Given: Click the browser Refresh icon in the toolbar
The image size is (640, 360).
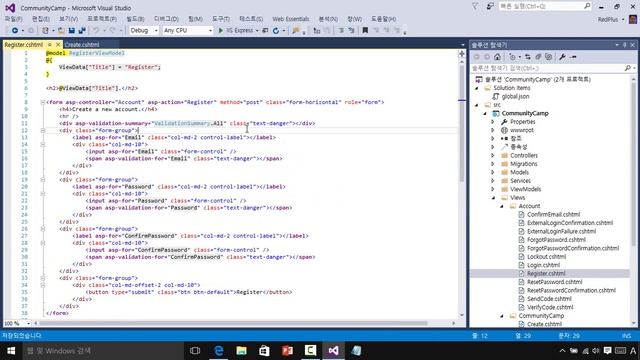Looking at the screenshot, I should (x=276, y=31).
